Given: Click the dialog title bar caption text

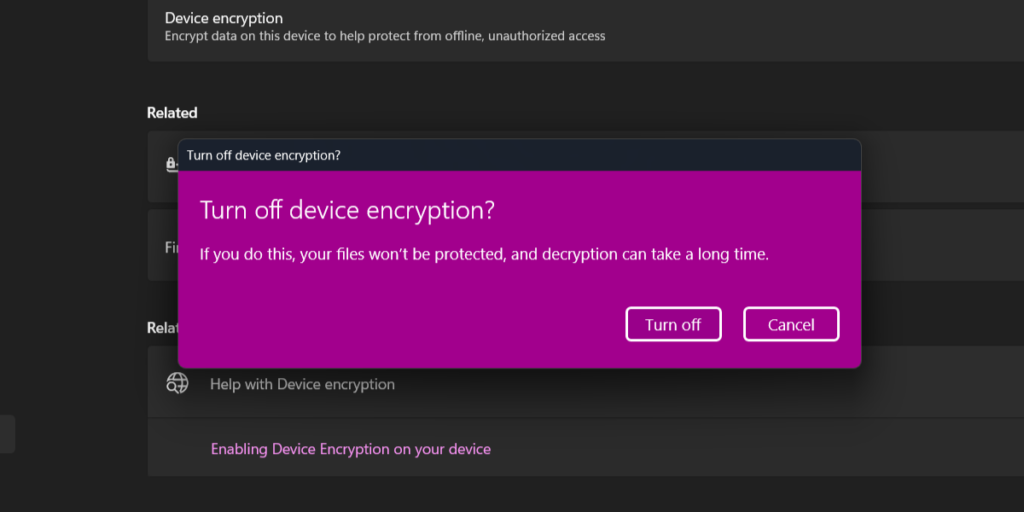Looking at the screenshot, I should click(x=264, y=155).
